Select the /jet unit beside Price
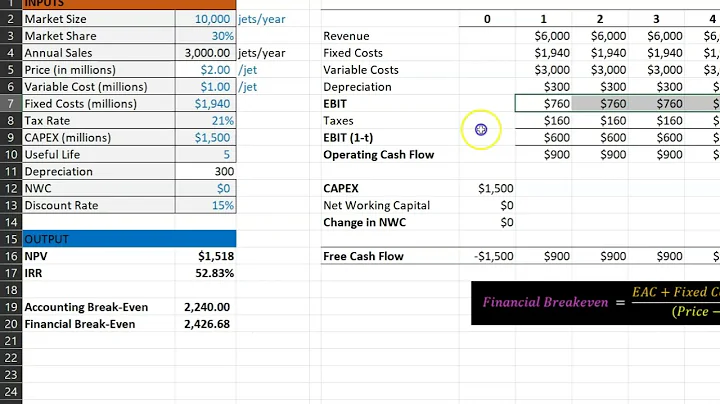 [248, 70]
